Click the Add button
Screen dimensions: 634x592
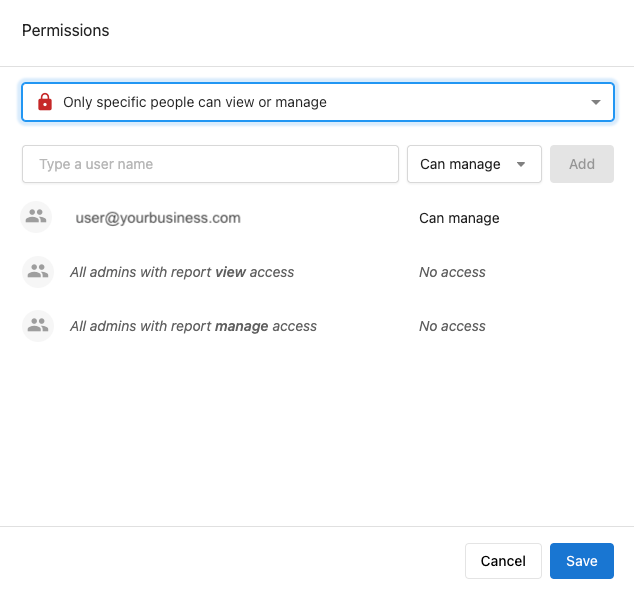click(582, 164)
